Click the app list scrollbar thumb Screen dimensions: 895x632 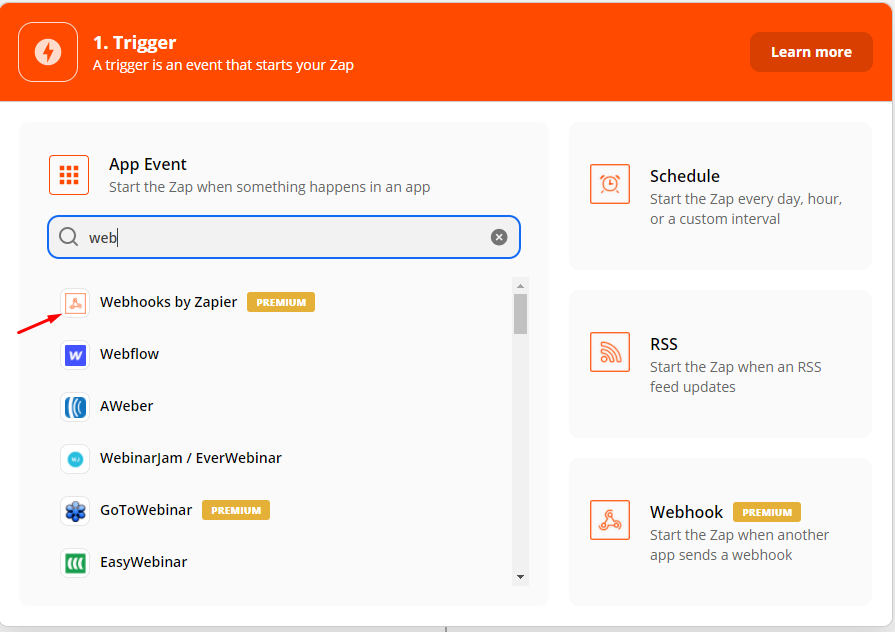point(520,313)
